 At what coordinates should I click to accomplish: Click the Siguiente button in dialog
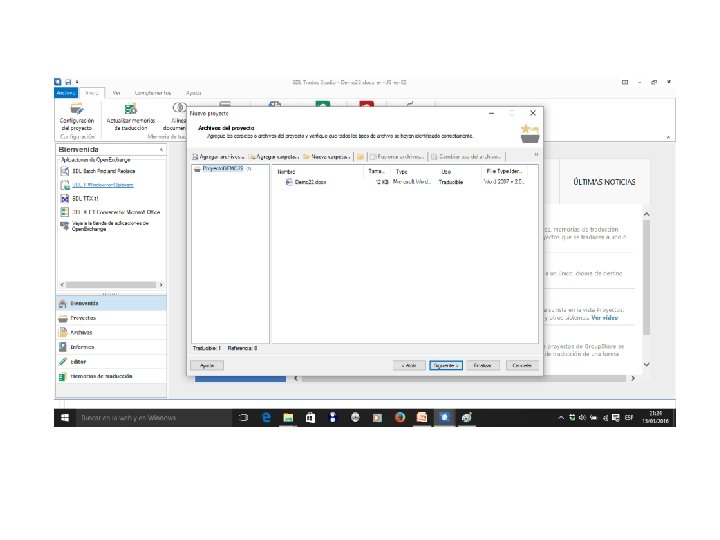(446, 366)
